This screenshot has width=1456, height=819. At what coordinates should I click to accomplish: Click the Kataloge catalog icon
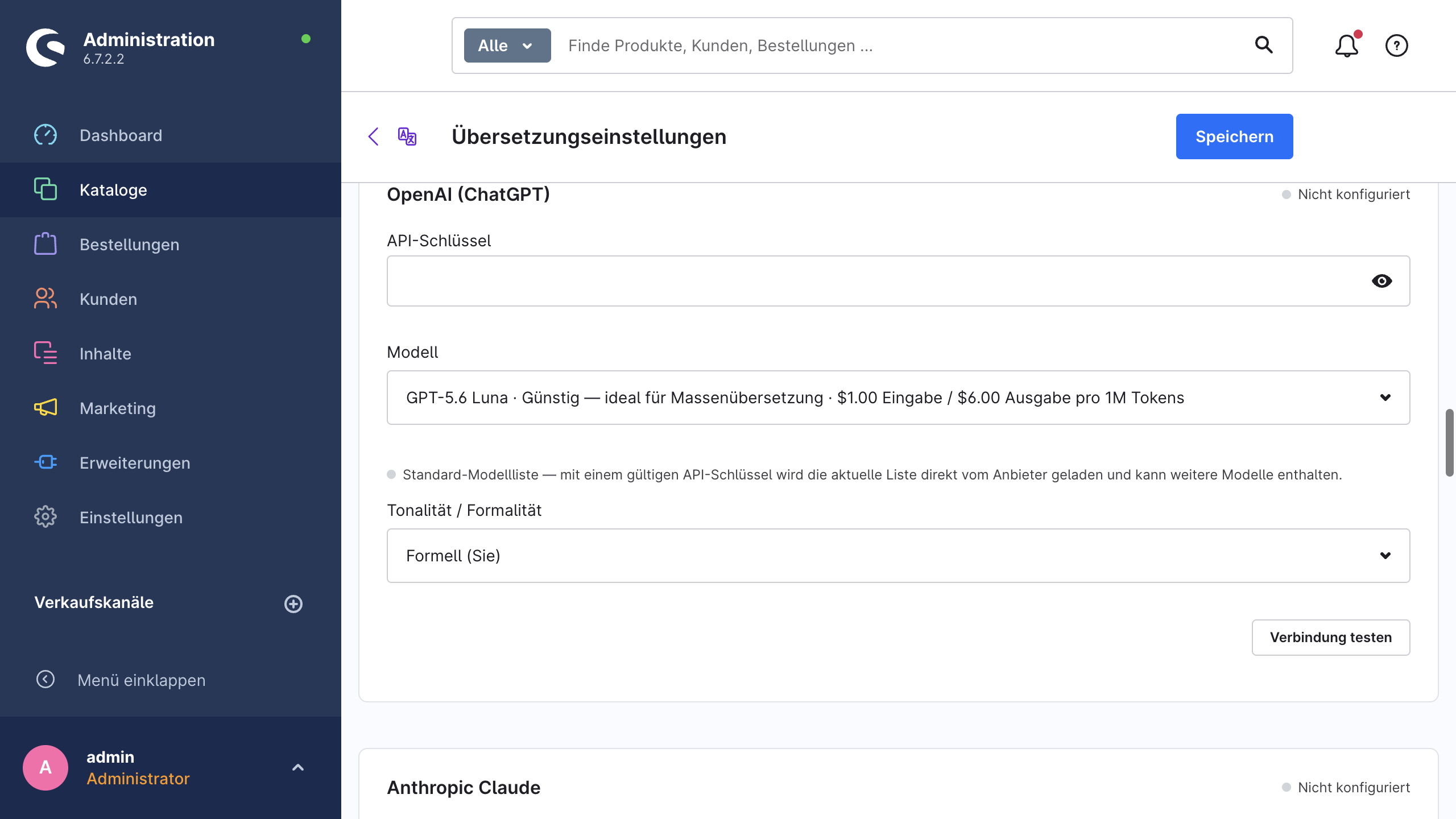point(45,189)
